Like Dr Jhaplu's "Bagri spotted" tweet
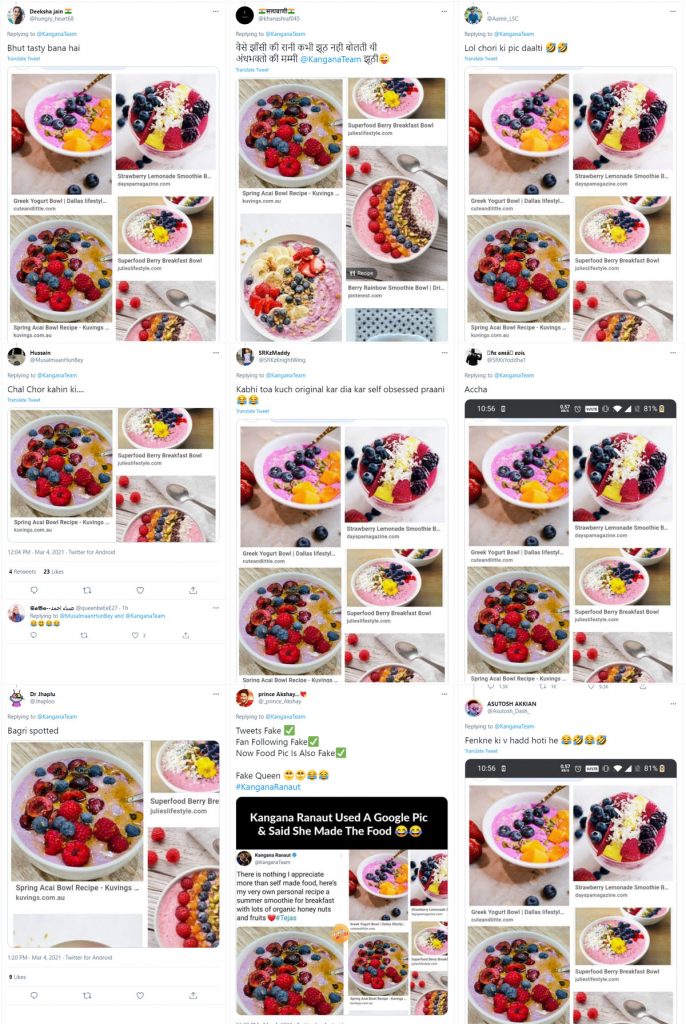The height and width of the screenshot is (1024, 686). (x=140, y=995)
